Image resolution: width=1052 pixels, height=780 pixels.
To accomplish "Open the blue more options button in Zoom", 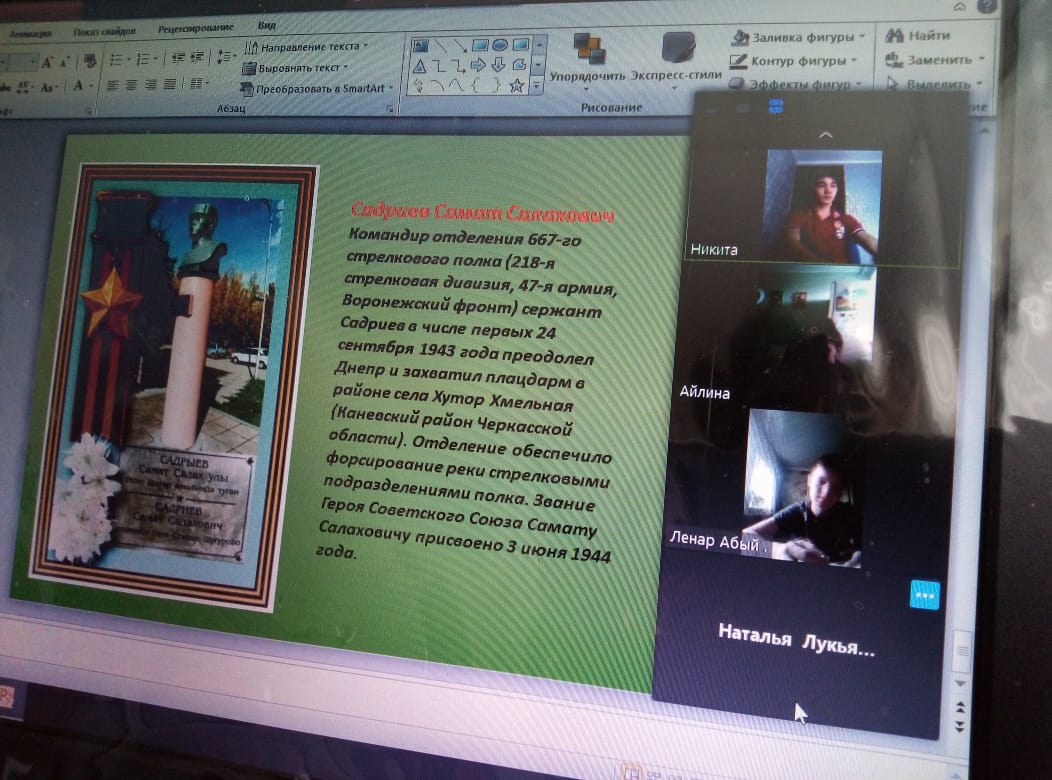I will [x=925, y=595].
